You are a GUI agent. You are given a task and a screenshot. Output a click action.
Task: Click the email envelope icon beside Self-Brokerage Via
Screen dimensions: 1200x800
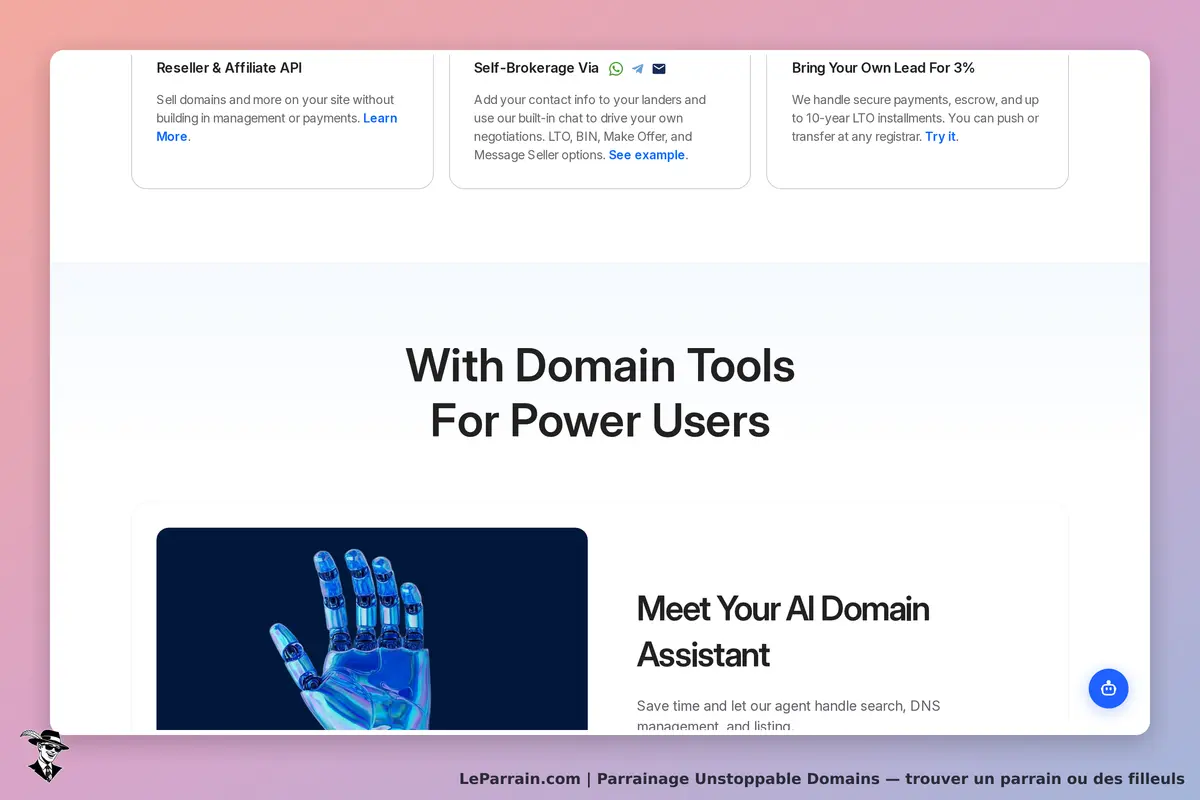pos(659,69)
